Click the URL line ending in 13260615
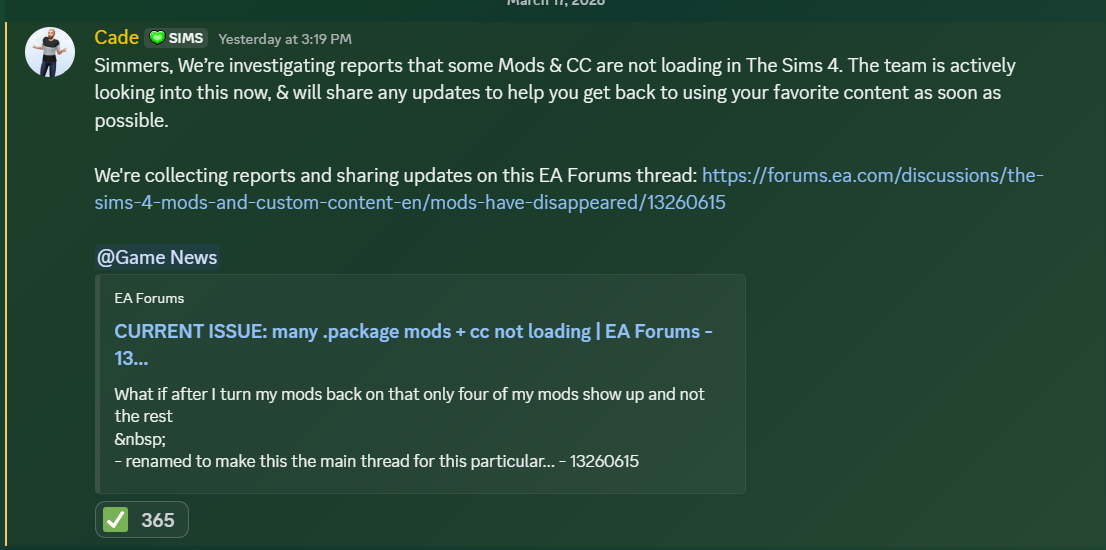Viewport: 1106px width, 550px height. (x=409, y=202)
